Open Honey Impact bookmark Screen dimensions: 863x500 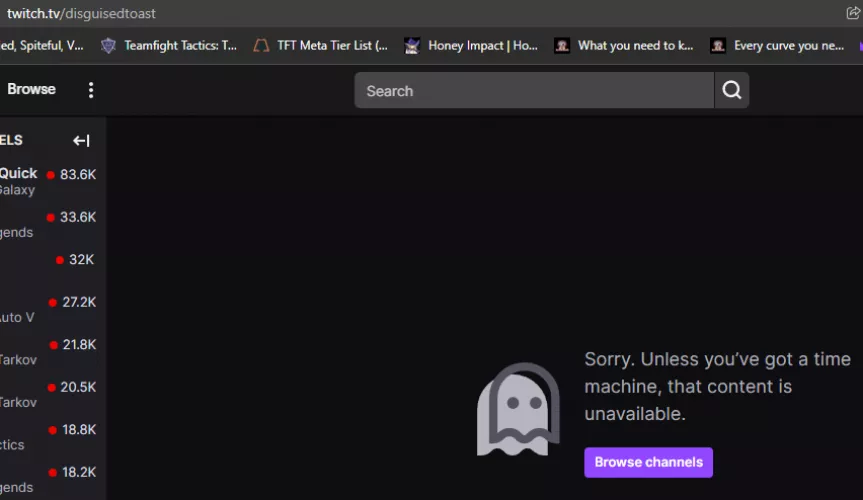(471, 46)
